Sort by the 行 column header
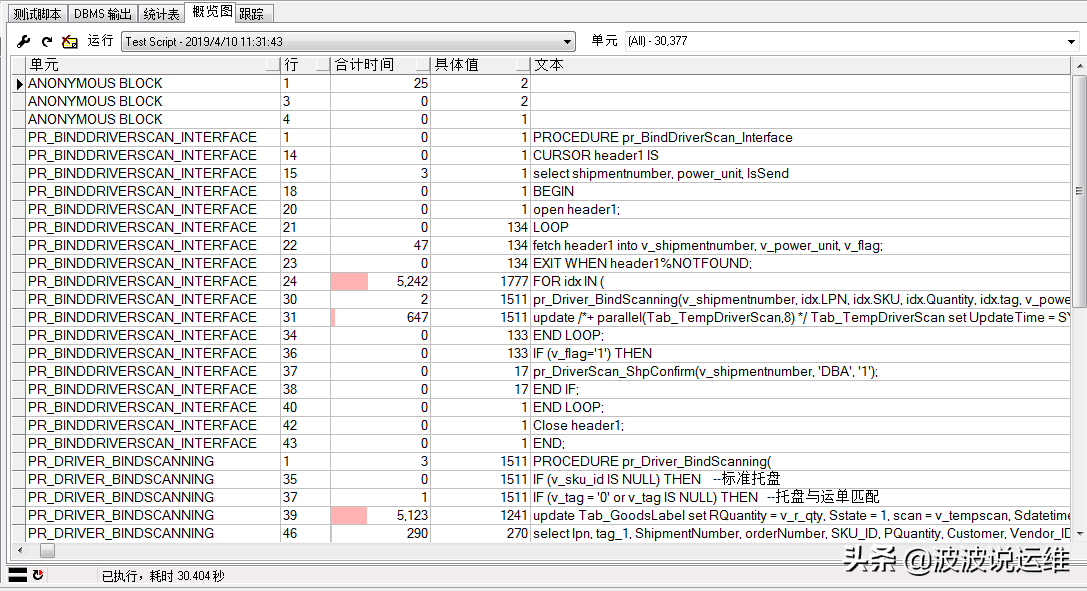1087x591 pixels. tap(305, 64)
